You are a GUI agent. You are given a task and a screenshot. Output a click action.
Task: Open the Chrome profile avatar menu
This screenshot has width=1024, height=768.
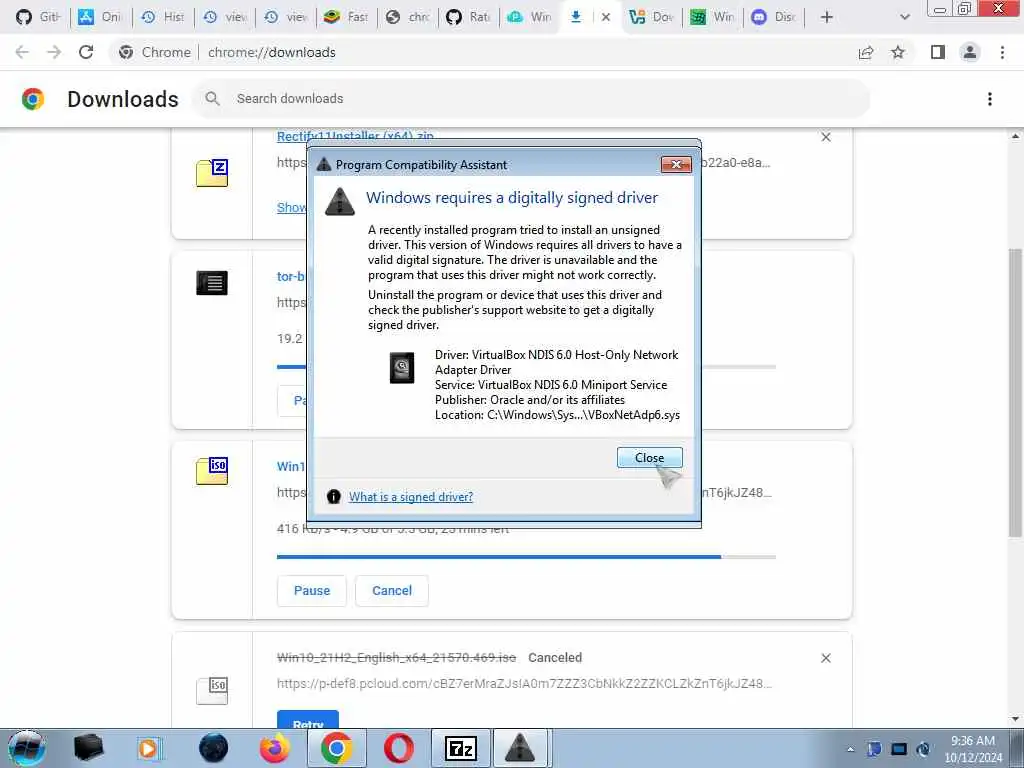click(x=970, y=52)
